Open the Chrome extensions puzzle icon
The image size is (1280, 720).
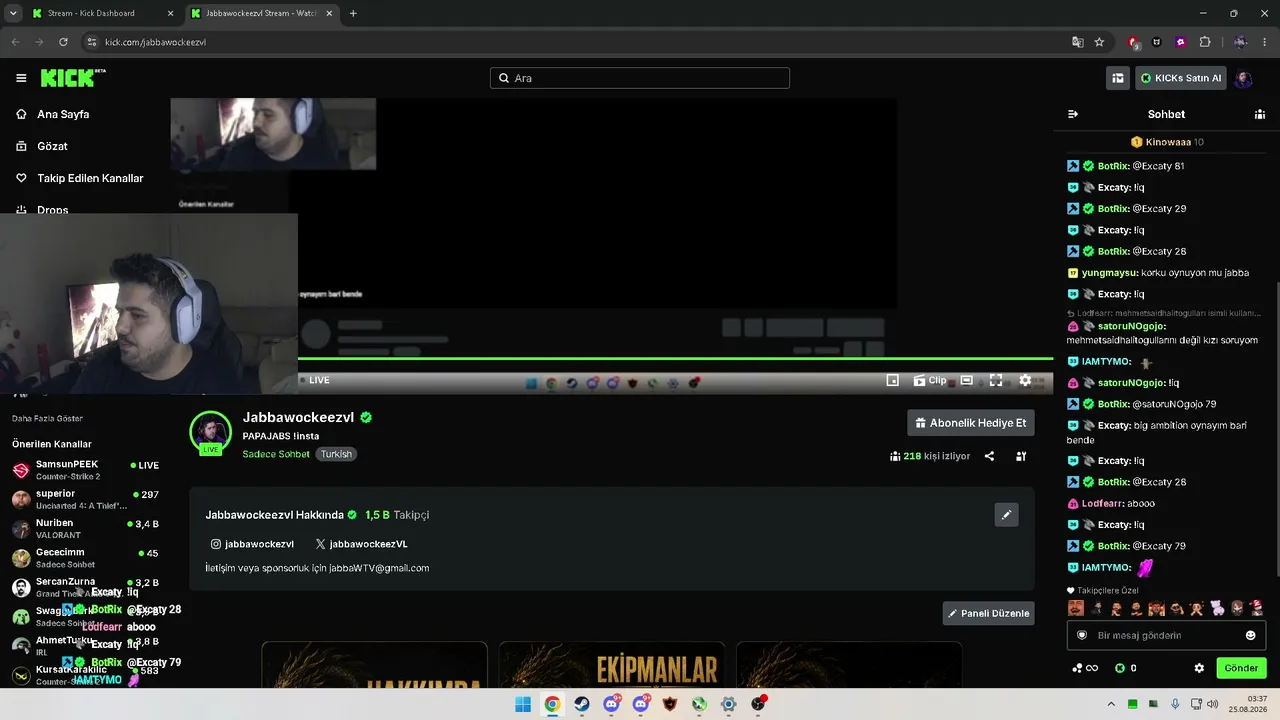click(x=1205, y=42)
